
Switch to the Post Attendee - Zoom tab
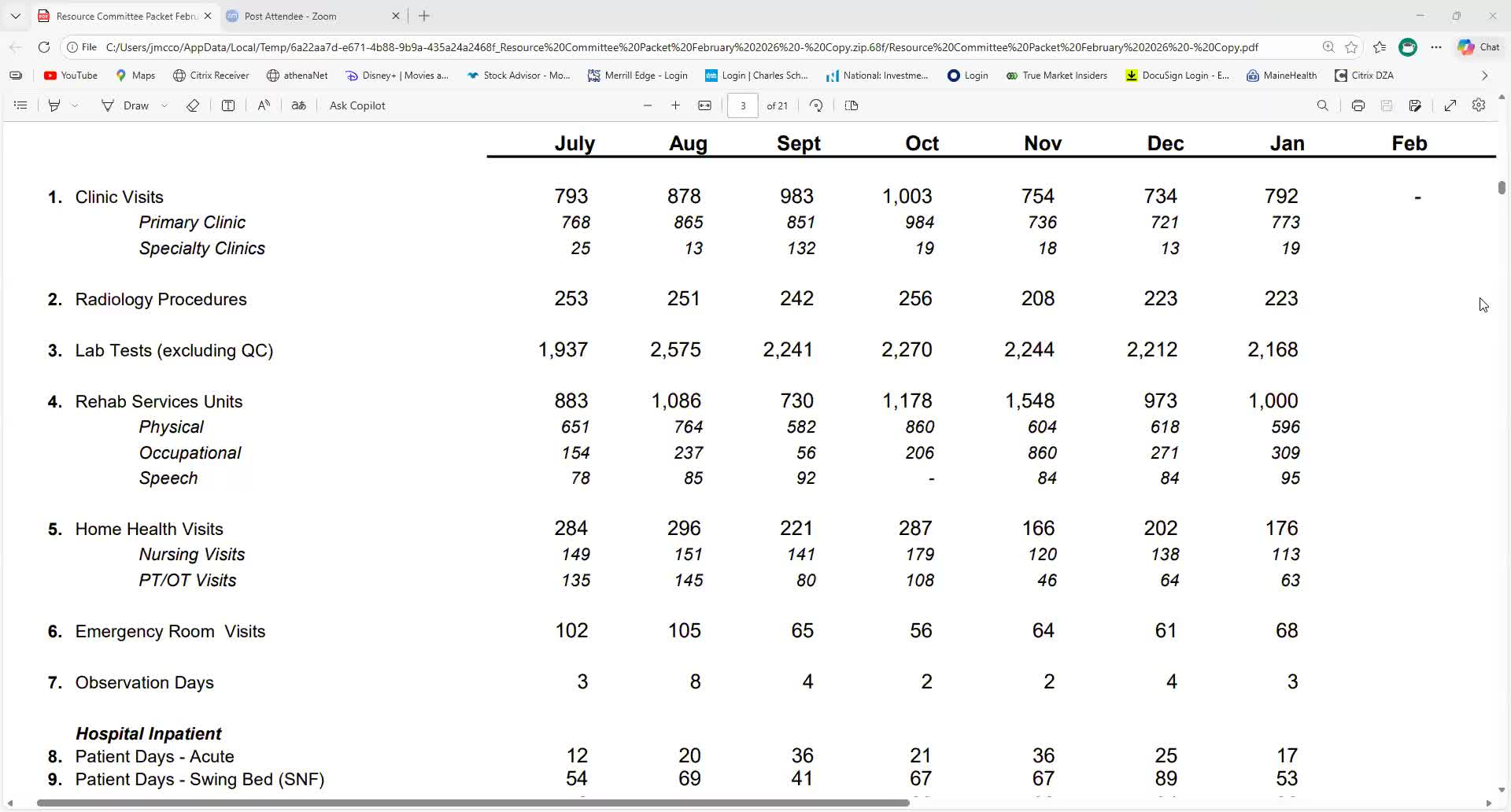[290, 16]
